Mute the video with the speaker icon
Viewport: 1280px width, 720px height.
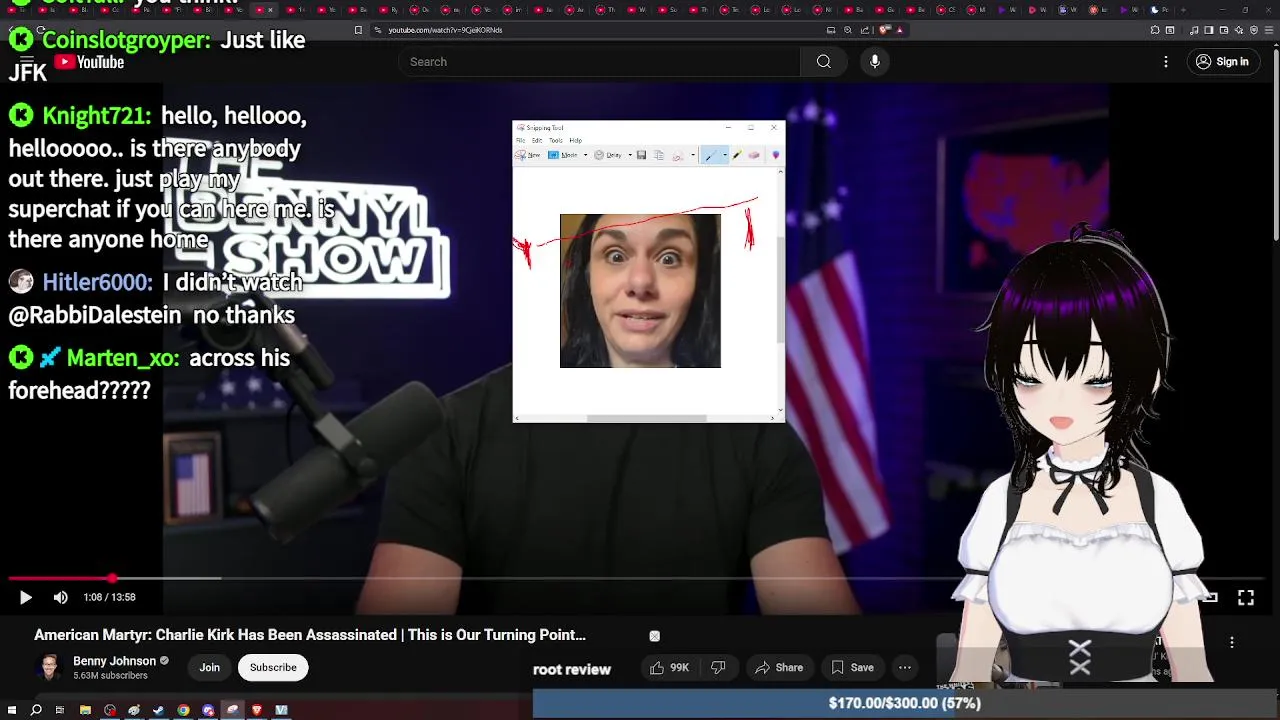click(61, 597)
